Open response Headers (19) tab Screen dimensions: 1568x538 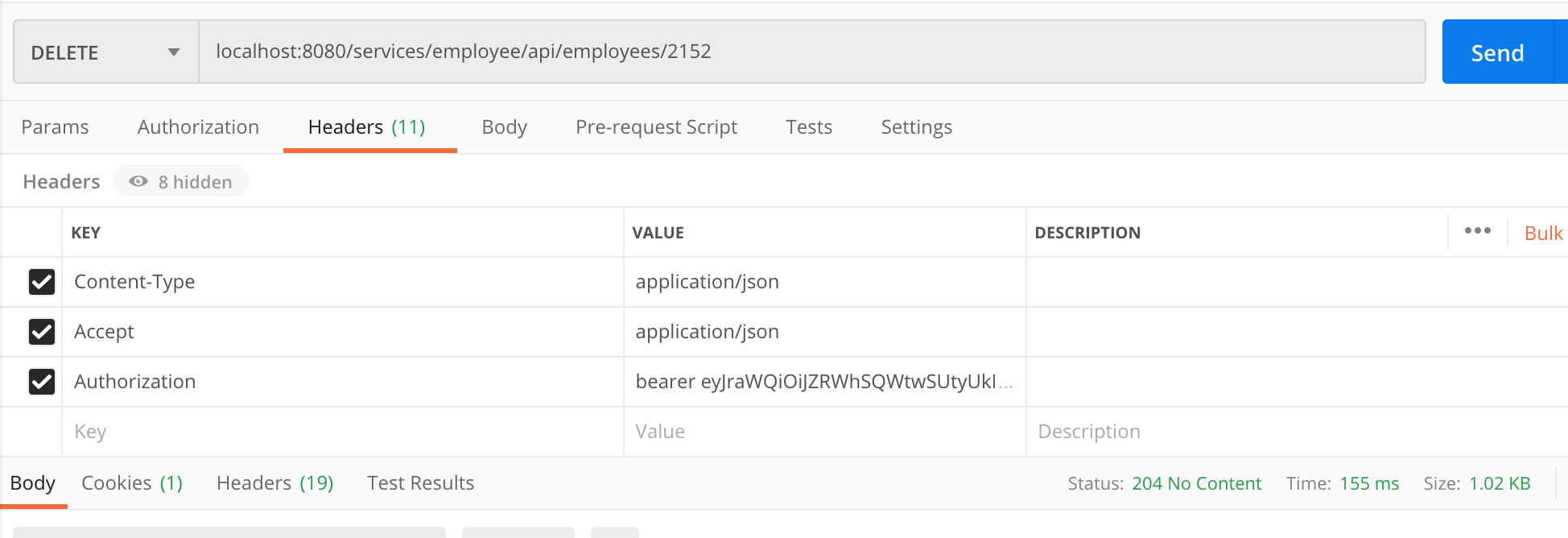274,483
